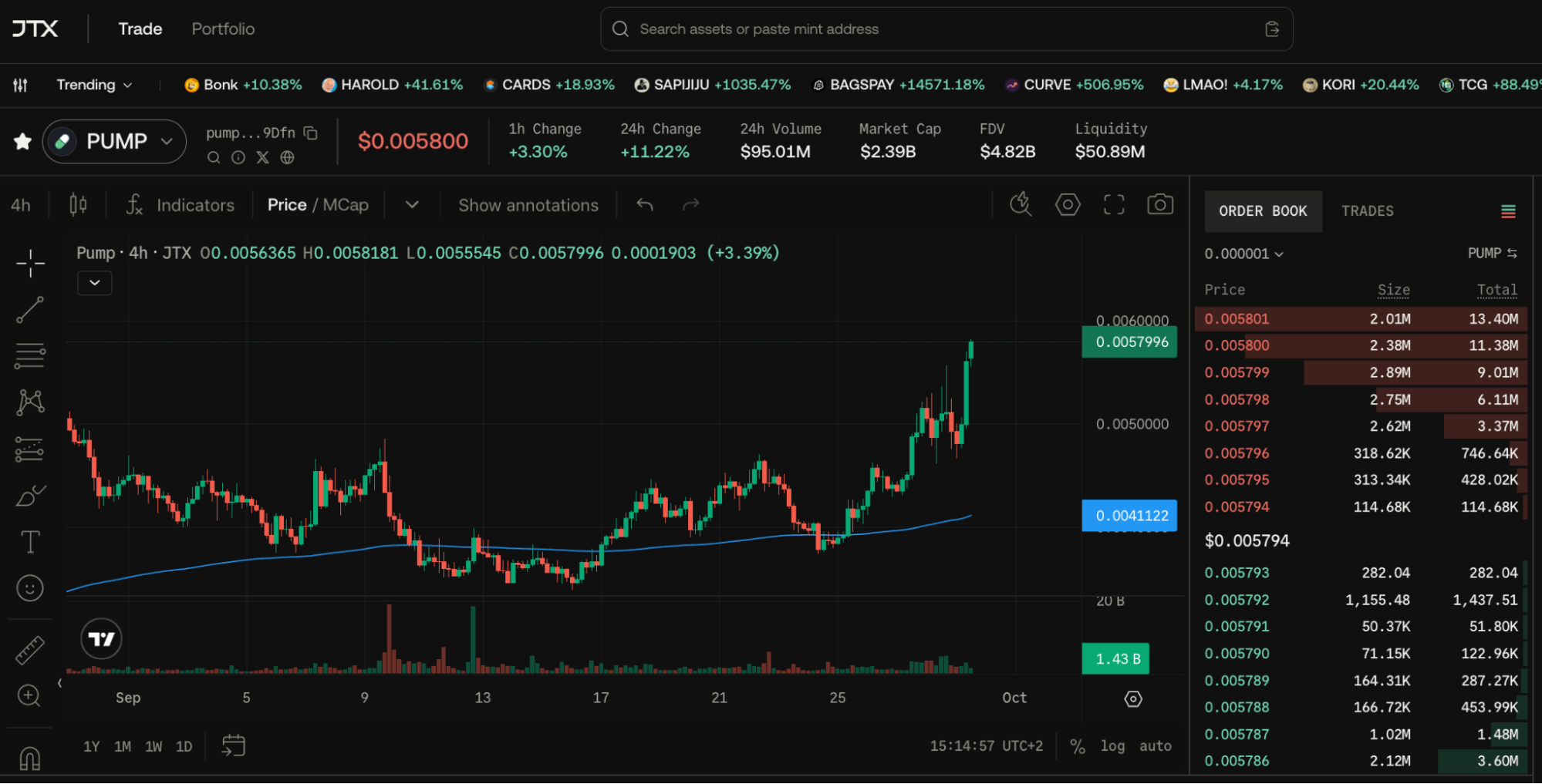Collapse the drawing toolbar arrow
Screen dimensions: 1542x784
59,682
